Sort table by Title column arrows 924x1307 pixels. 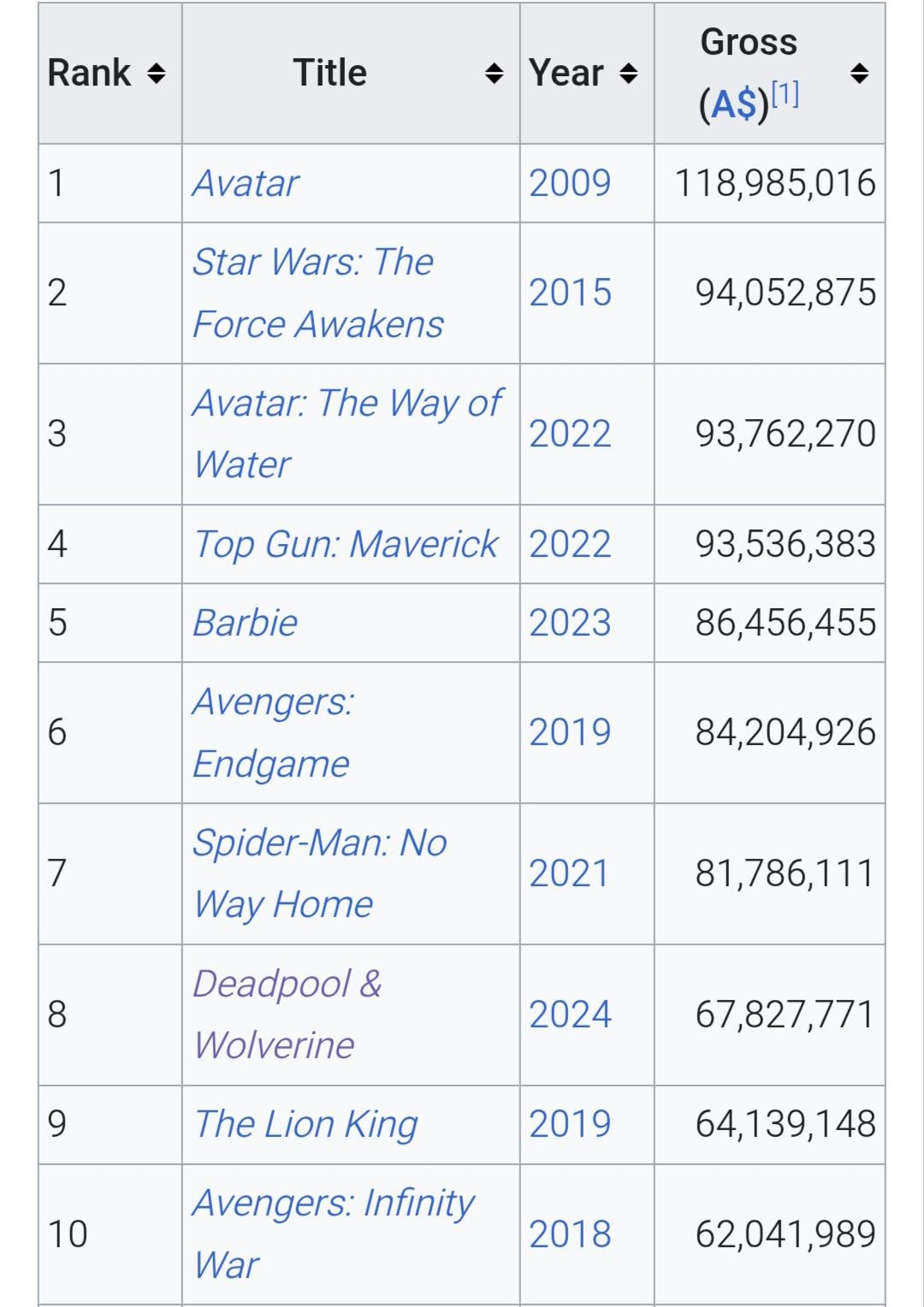coord(494,74)
